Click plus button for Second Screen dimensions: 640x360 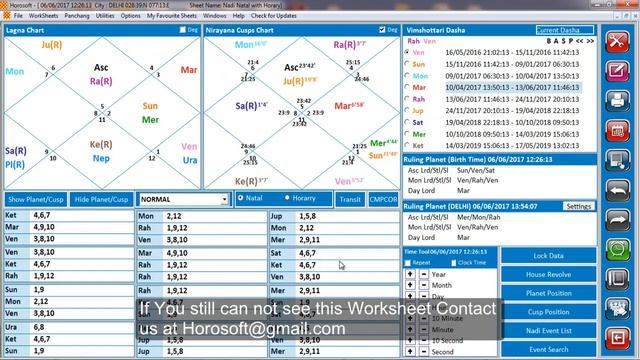tap(410, 351)
